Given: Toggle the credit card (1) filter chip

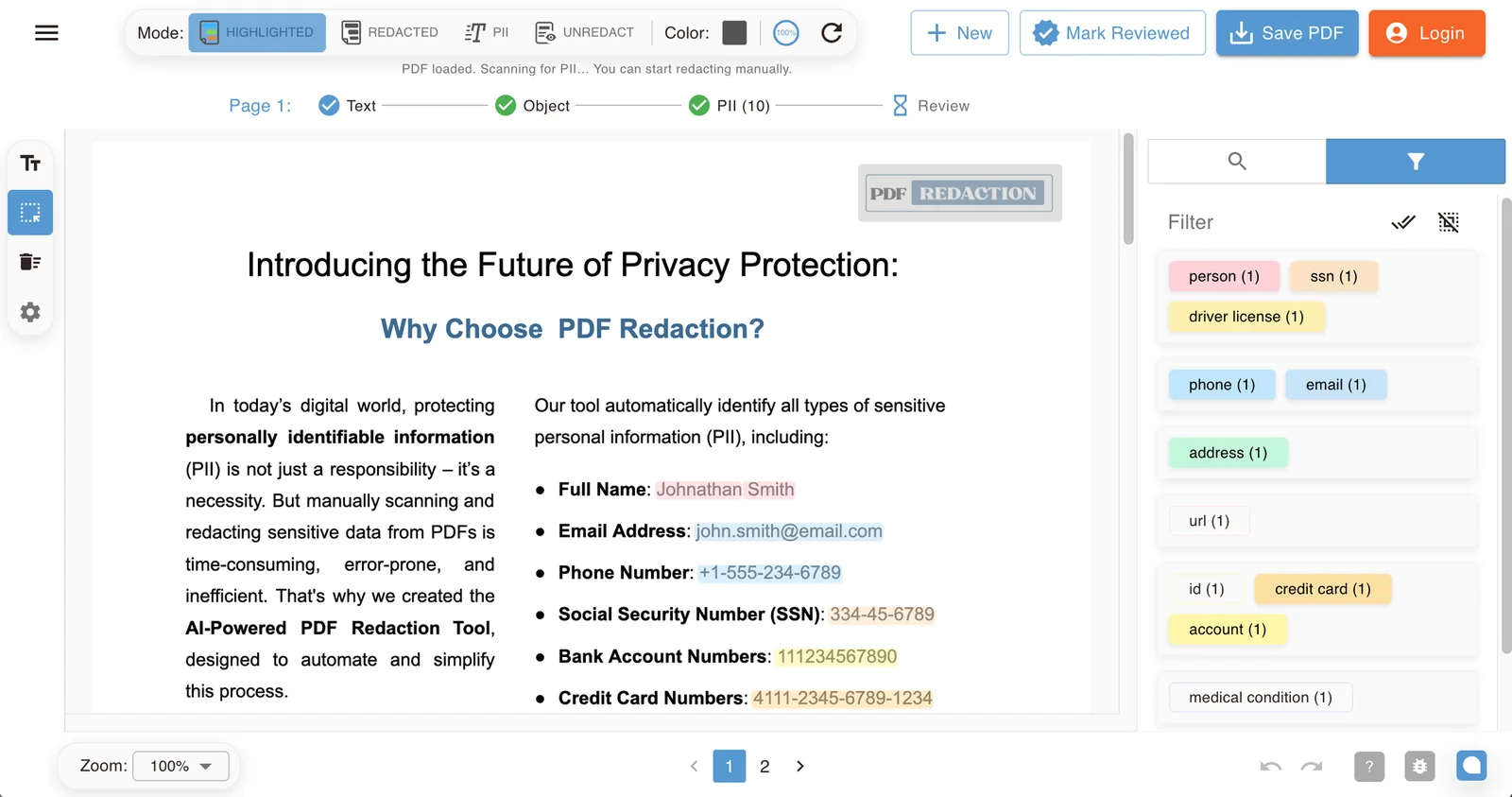Looking at the screenshot, I should click(x=1323, y=589).
